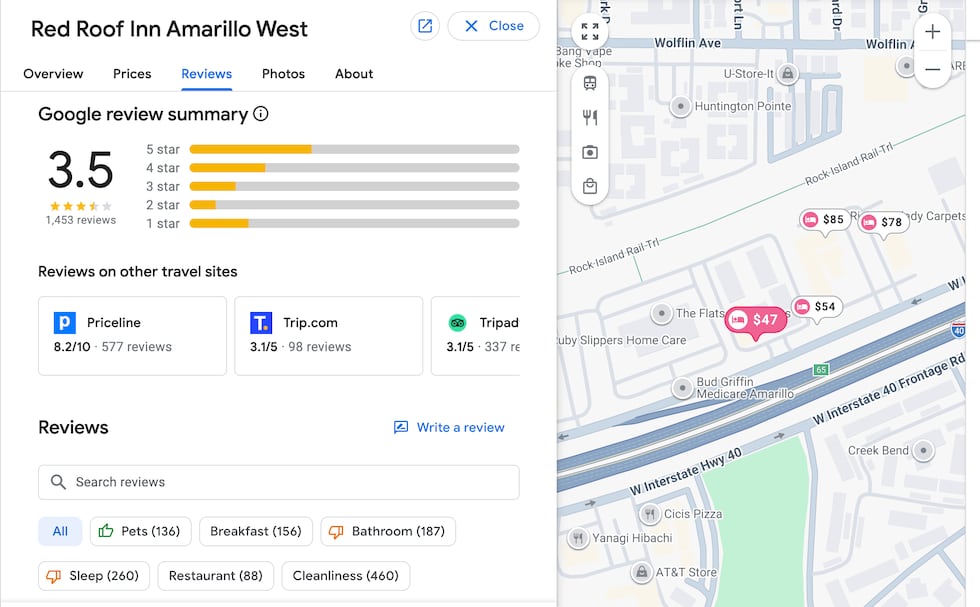Viewport: 980px width, 607px height.
Task: Click the fullscreen map expand icon
Action: point(590,31)
